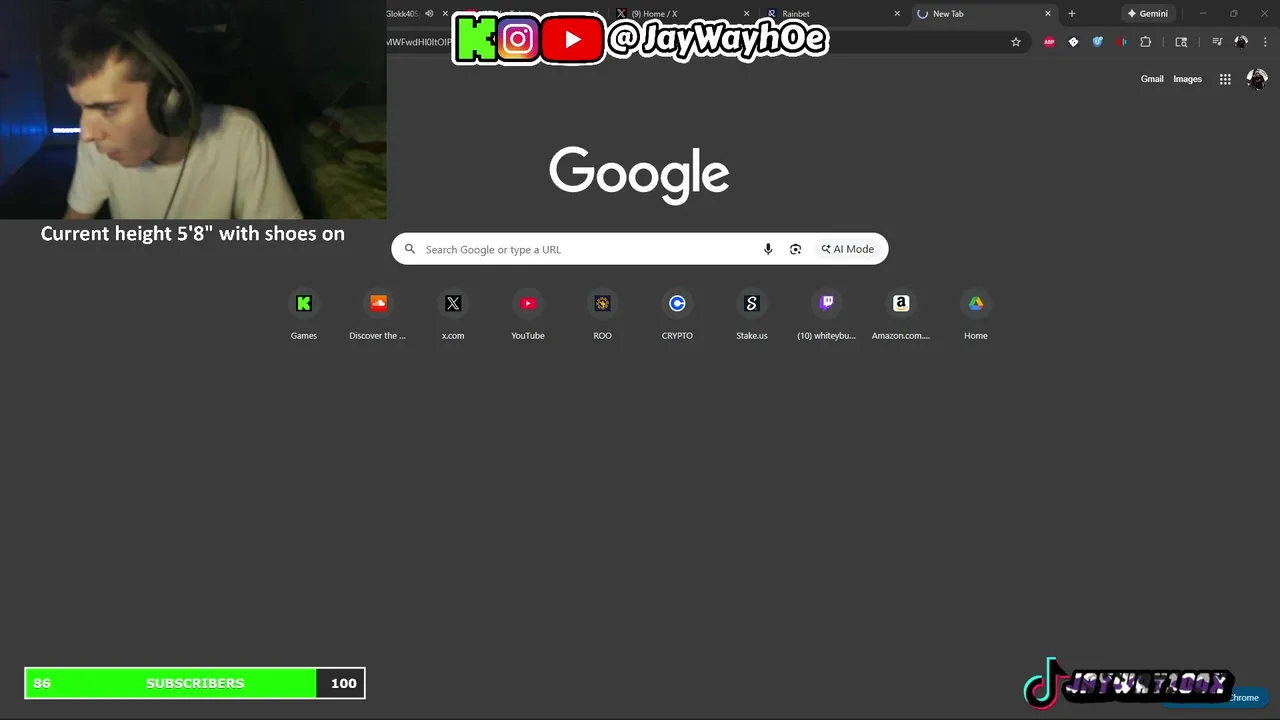The height and width of the screenshot is (720, 1280).
Task: Open the Google Drive Home shortcut
Action: tap(976, 315)
